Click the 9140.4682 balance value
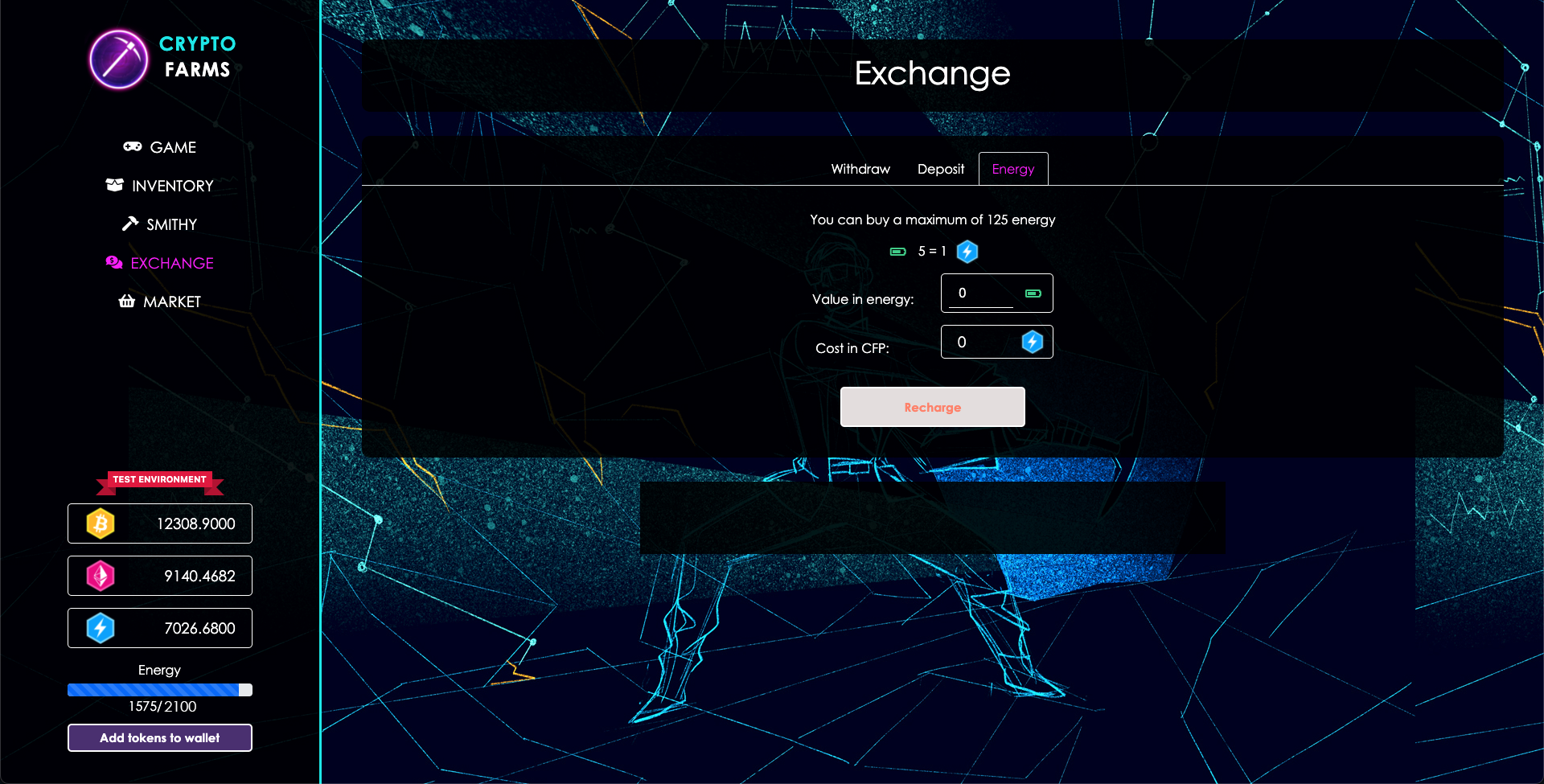The height and width of the screenshot is (784, 1544). pos(199,577)
